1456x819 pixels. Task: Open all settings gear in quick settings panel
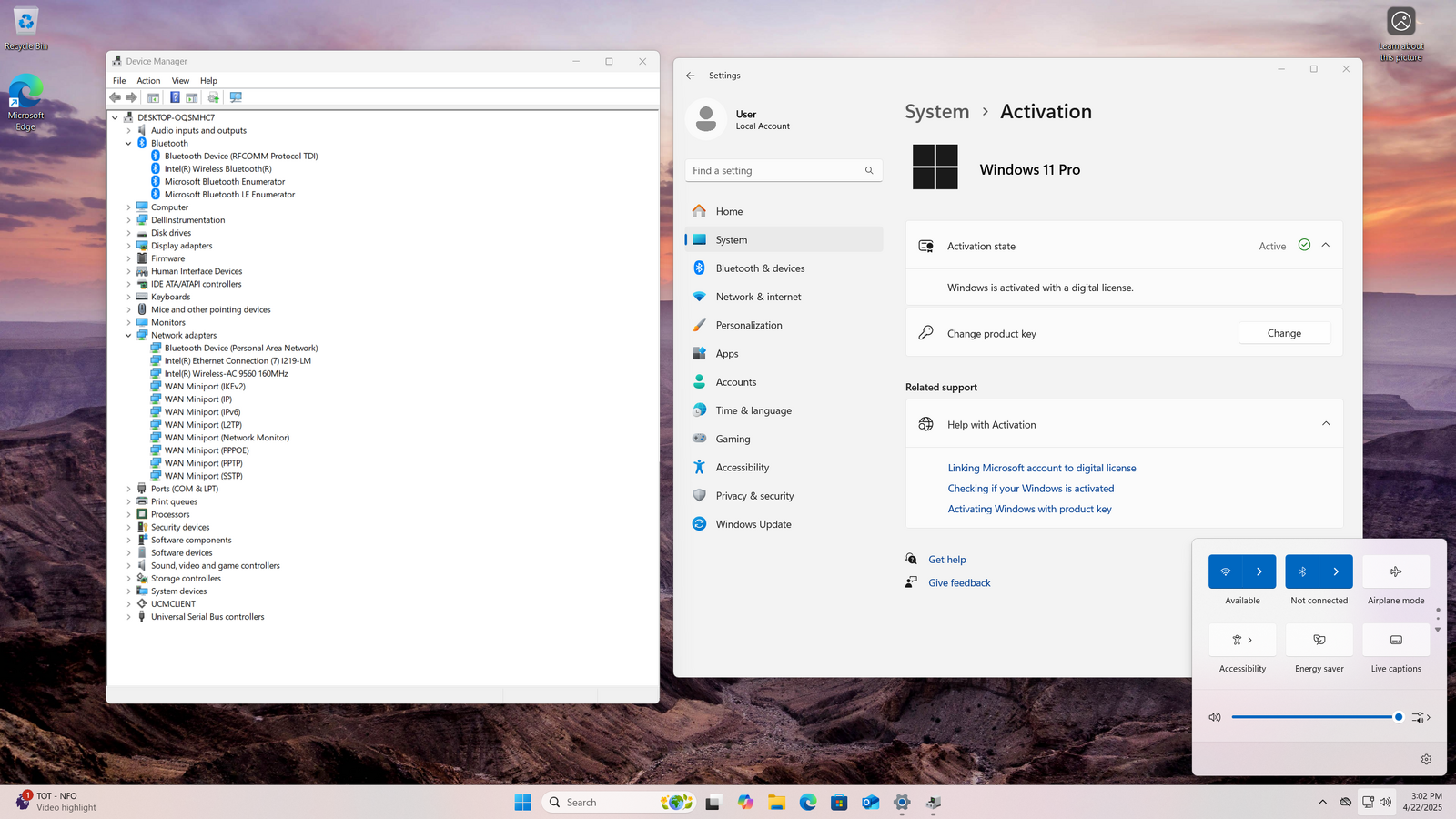1426,759
